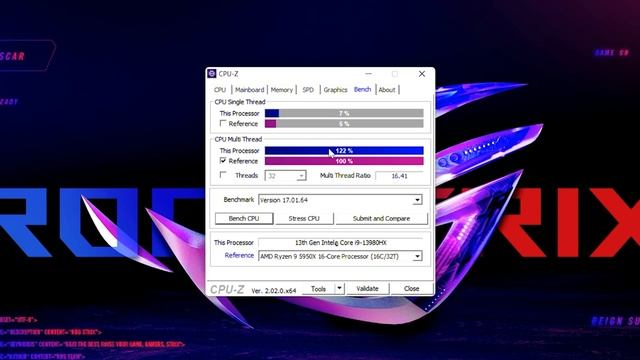Click the Multi Thread Ratio value 16.41
Image resolution: width=640 pixels, height=360 pixels.
click(399, 176)
